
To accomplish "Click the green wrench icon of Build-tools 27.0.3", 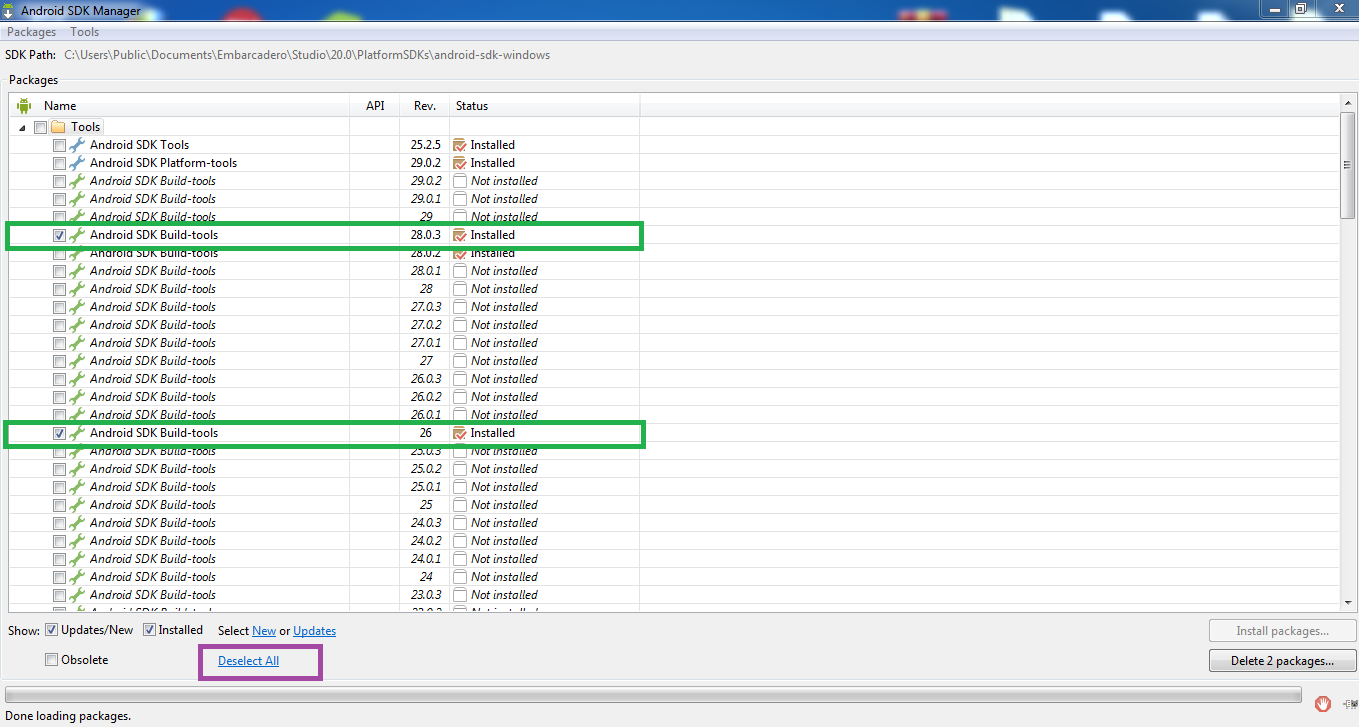I will click(x=77, y=307).
